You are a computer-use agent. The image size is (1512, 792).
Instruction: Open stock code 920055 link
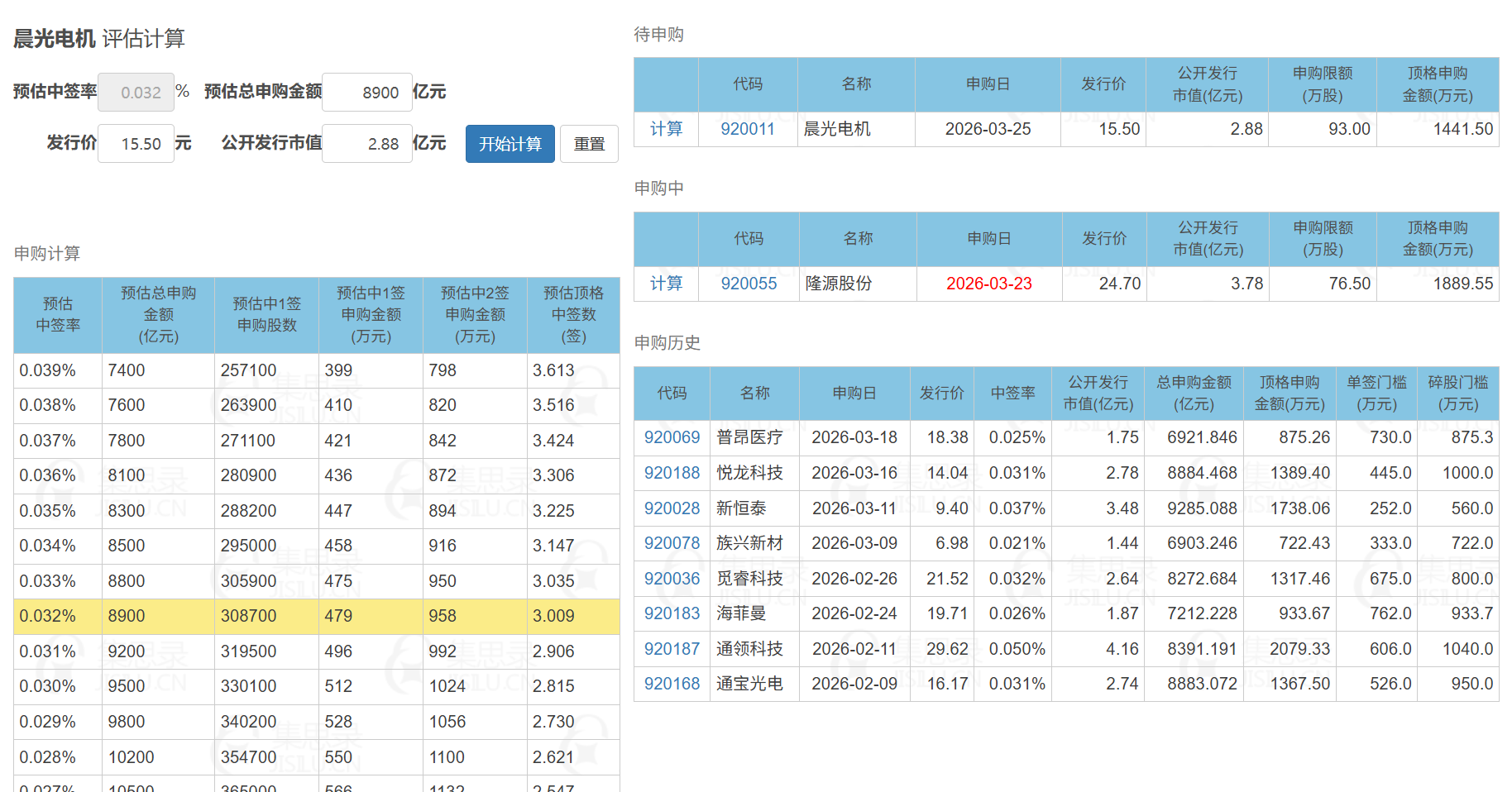click(x=749, y=284)
